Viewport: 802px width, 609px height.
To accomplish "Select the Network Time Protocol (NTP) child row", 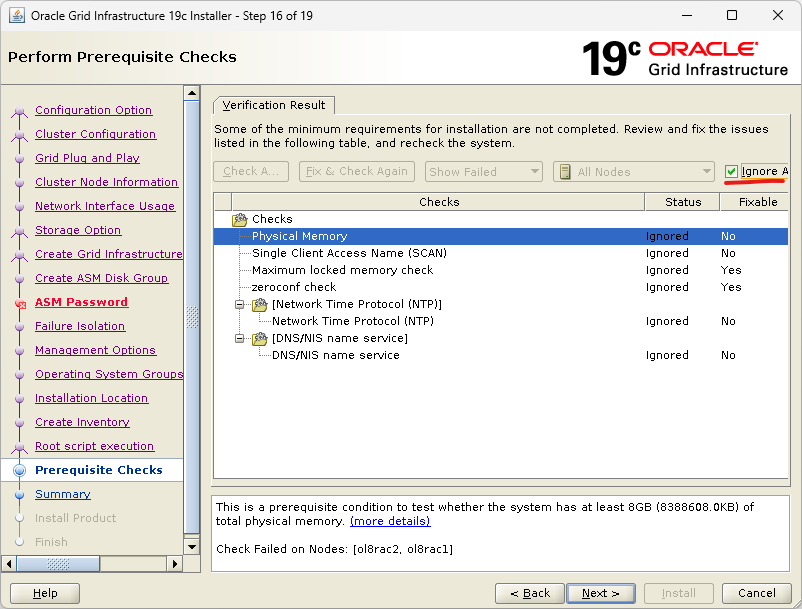I will pyautogui.click(x=501, y=321).
